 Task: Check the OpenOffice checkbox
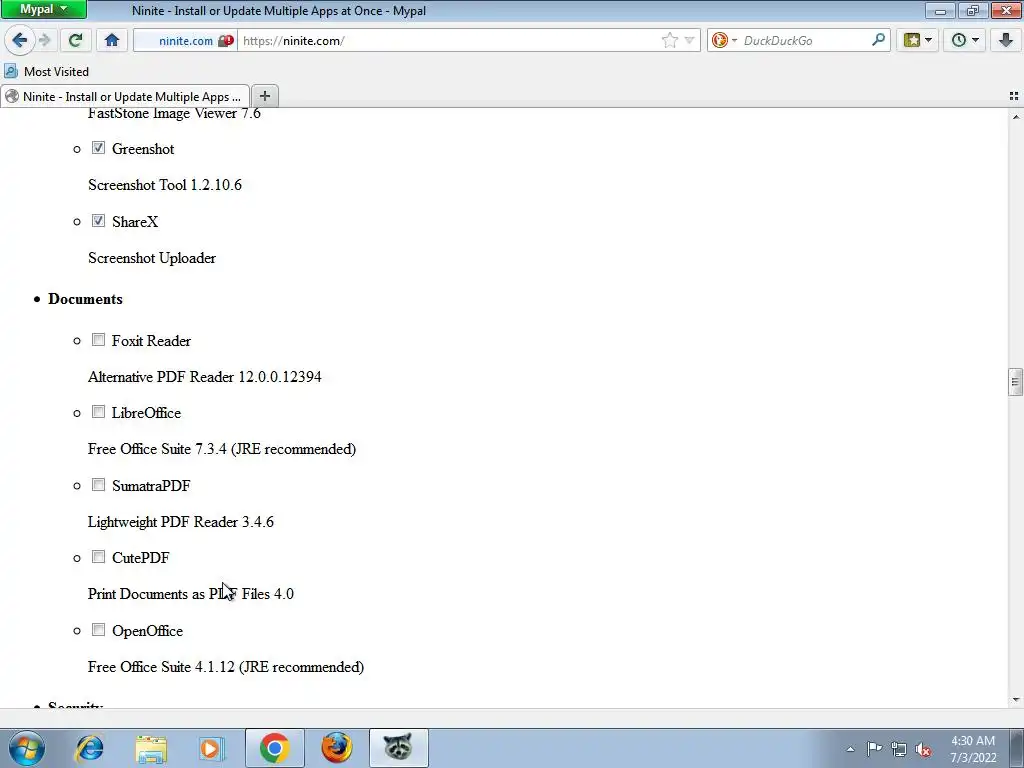[98, 630]
